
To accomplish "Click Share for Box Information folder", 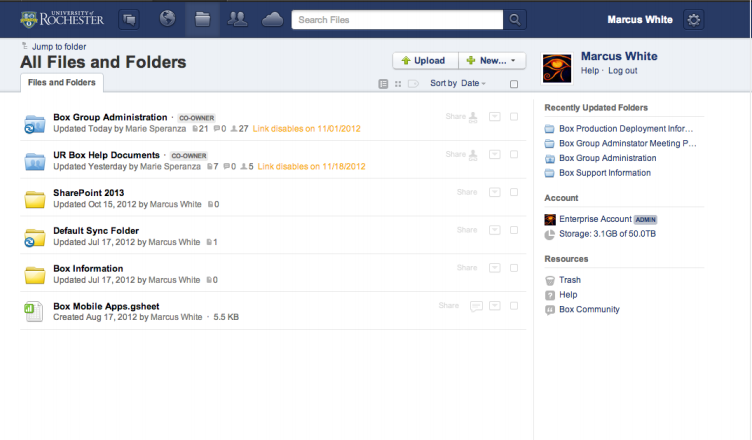I will pyautogui.click(x=467, y=268).
